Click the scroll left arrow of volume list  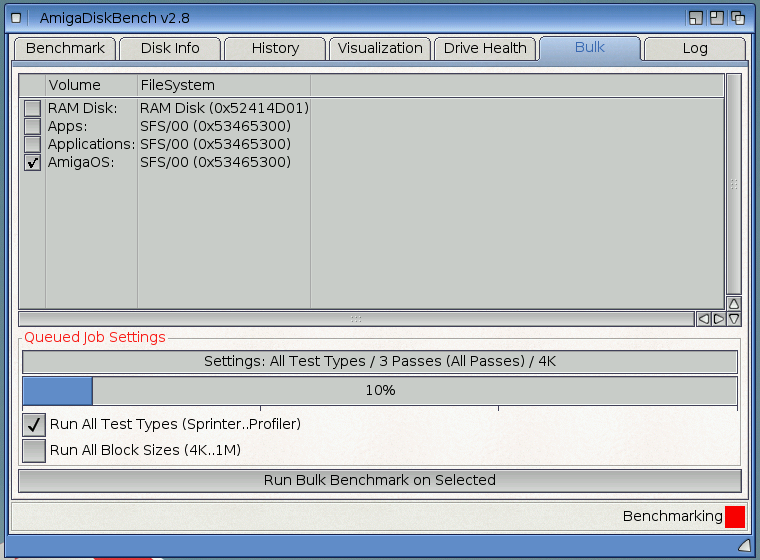pyautogui.click(x=703, y=319)
